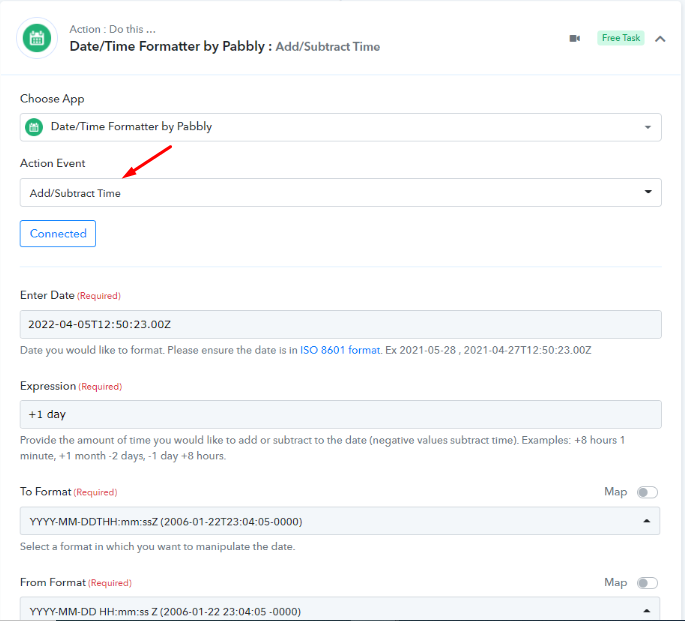Collapse the action step with chevron-up
685x621 pixels.
[x=660, y=39]
